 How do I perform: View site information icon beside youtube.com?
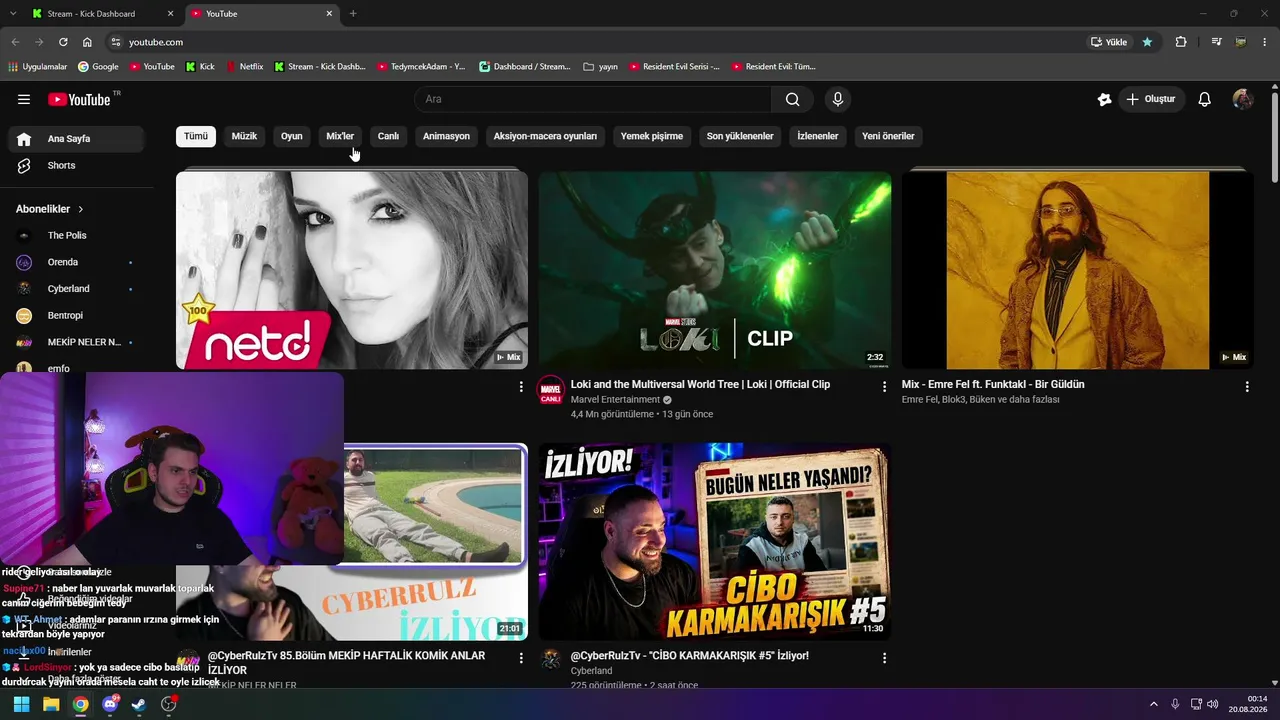click(116, 42)
